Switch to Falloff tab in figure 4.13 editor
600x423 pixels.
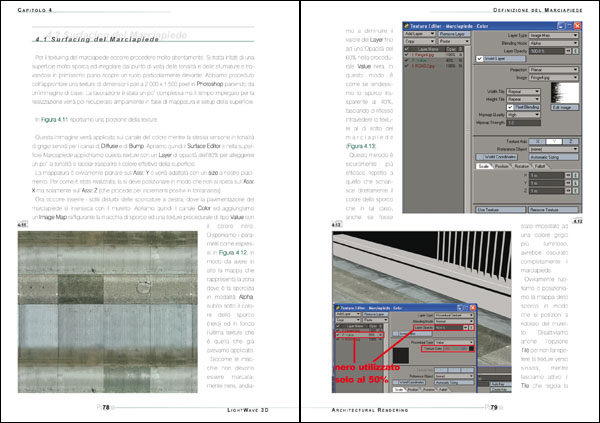tap(443, 390)
